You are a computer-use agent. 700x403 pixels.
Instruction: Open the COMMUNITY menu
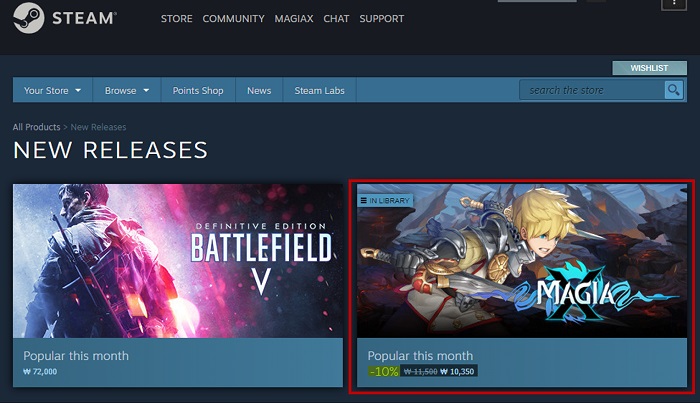[233, 19]
